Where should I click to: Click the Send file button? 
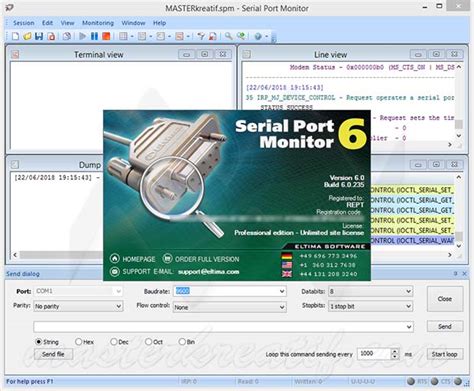(53, 354)
